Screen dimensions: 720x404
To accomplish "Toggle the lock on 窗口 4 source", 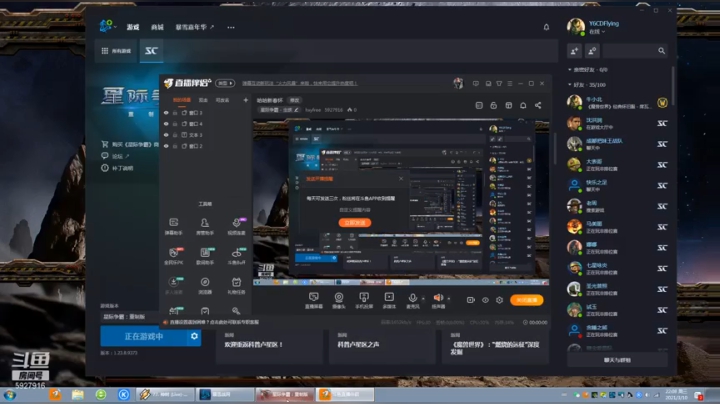I will [175, 123].
